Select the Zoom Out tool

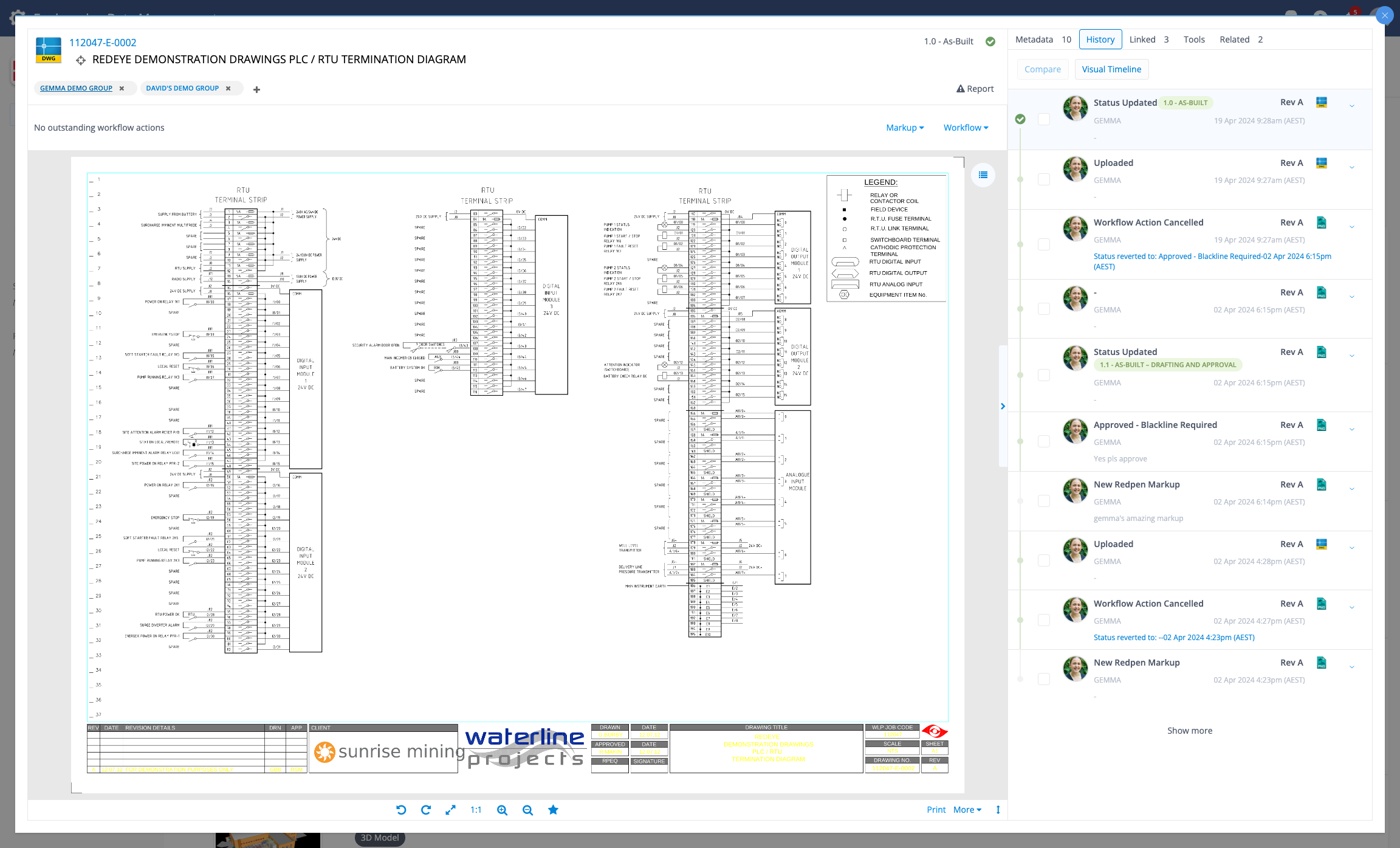click(x=527, y=810)
